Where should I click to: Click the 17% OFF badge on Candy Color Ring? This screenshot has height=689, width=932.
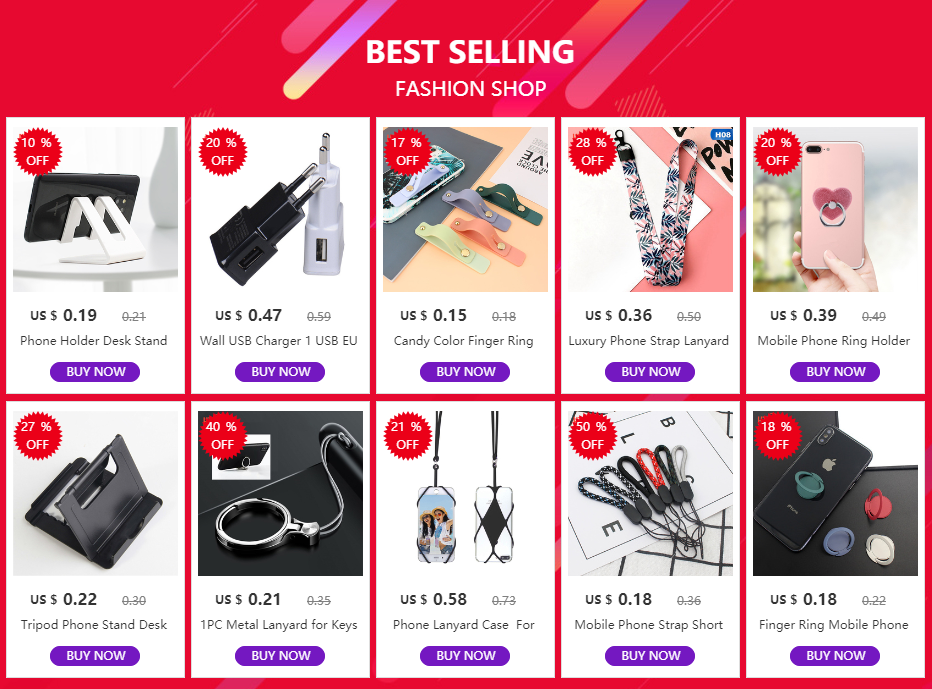tap(407, 152)
